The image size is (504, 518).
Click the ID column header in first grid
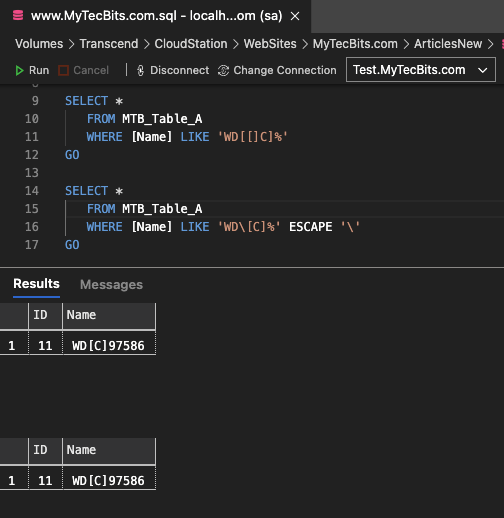point(45,316)
